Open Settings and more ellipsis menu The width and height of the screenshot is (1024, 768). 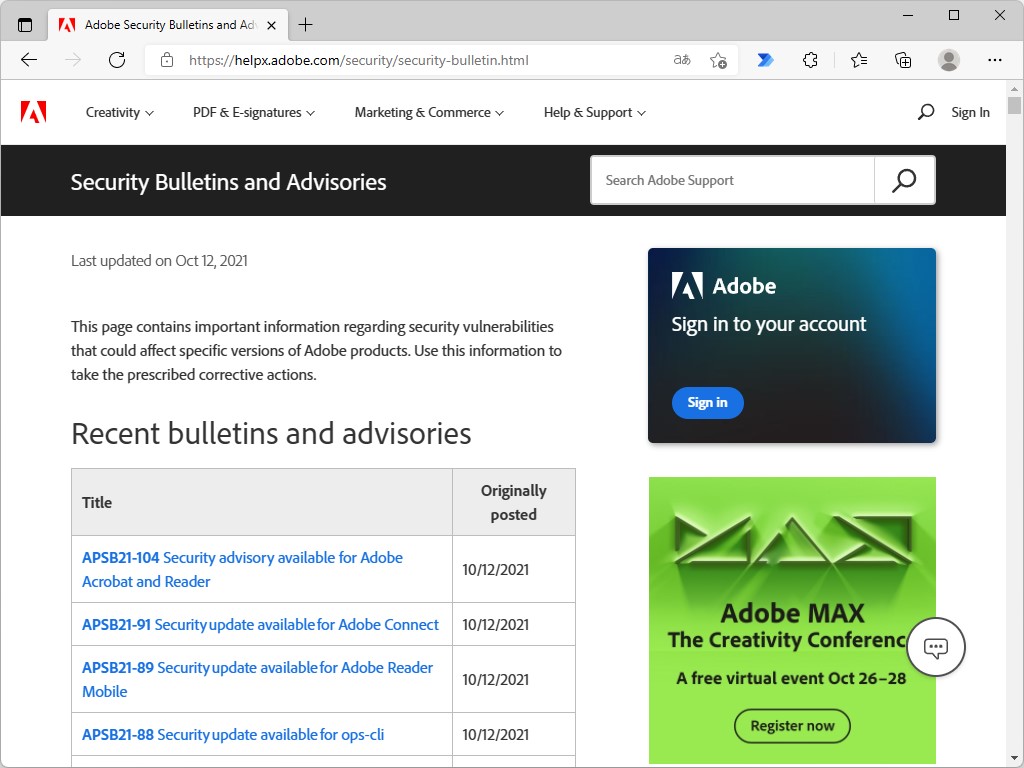click(x=995, y=60)
